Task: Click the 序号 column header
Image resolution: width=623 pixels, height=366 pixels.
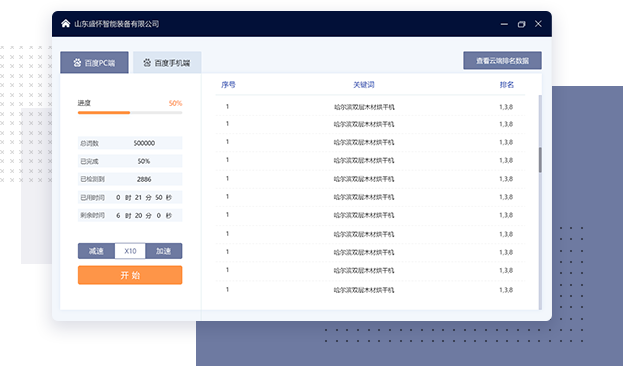Action: click(228, 84)
